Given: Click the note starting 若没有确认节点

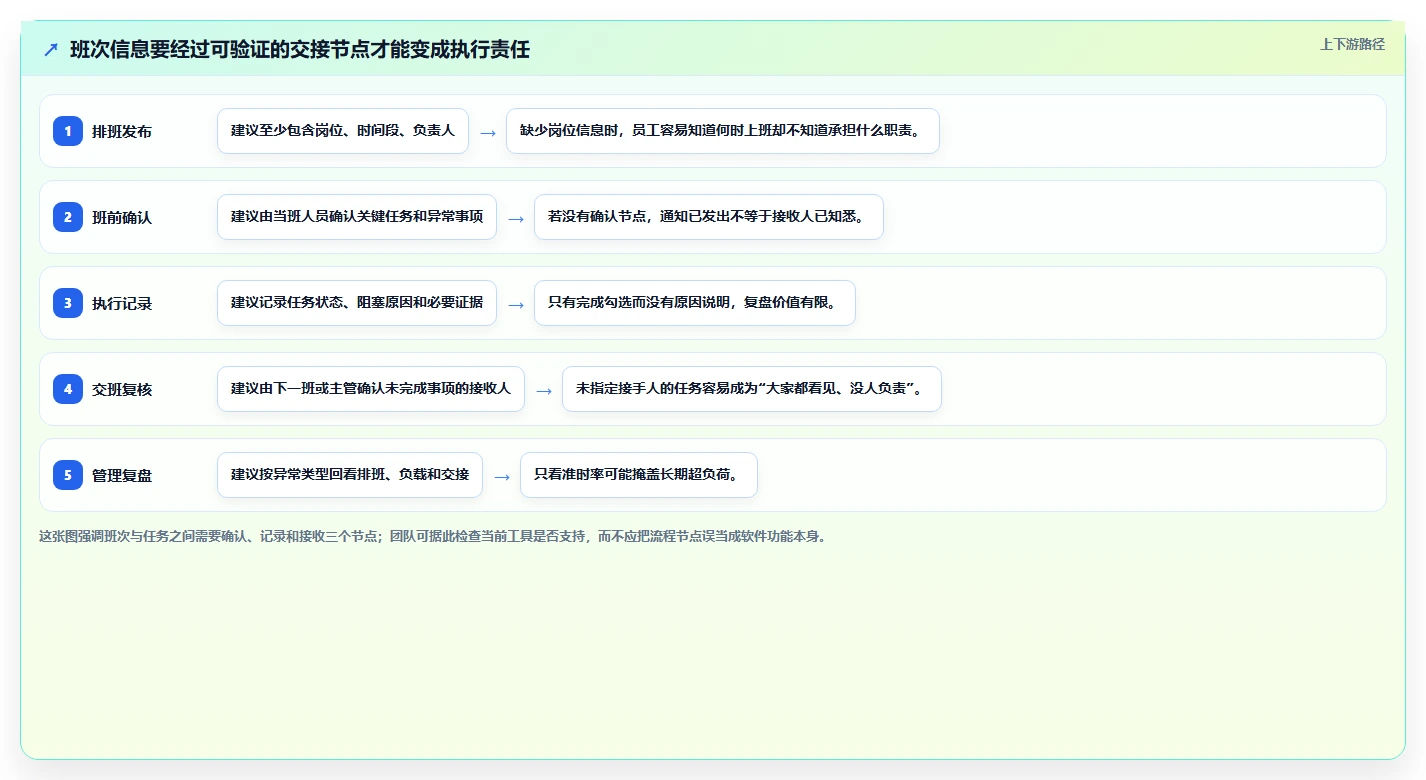Looking at the screenshot, I should 709,217.
